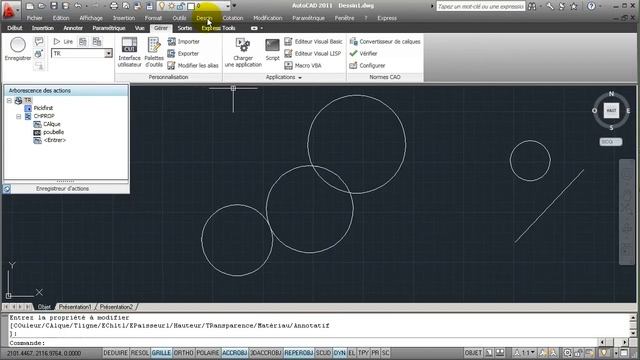
Task: Toggle ACCROBJ object snap
Action: 235,353
